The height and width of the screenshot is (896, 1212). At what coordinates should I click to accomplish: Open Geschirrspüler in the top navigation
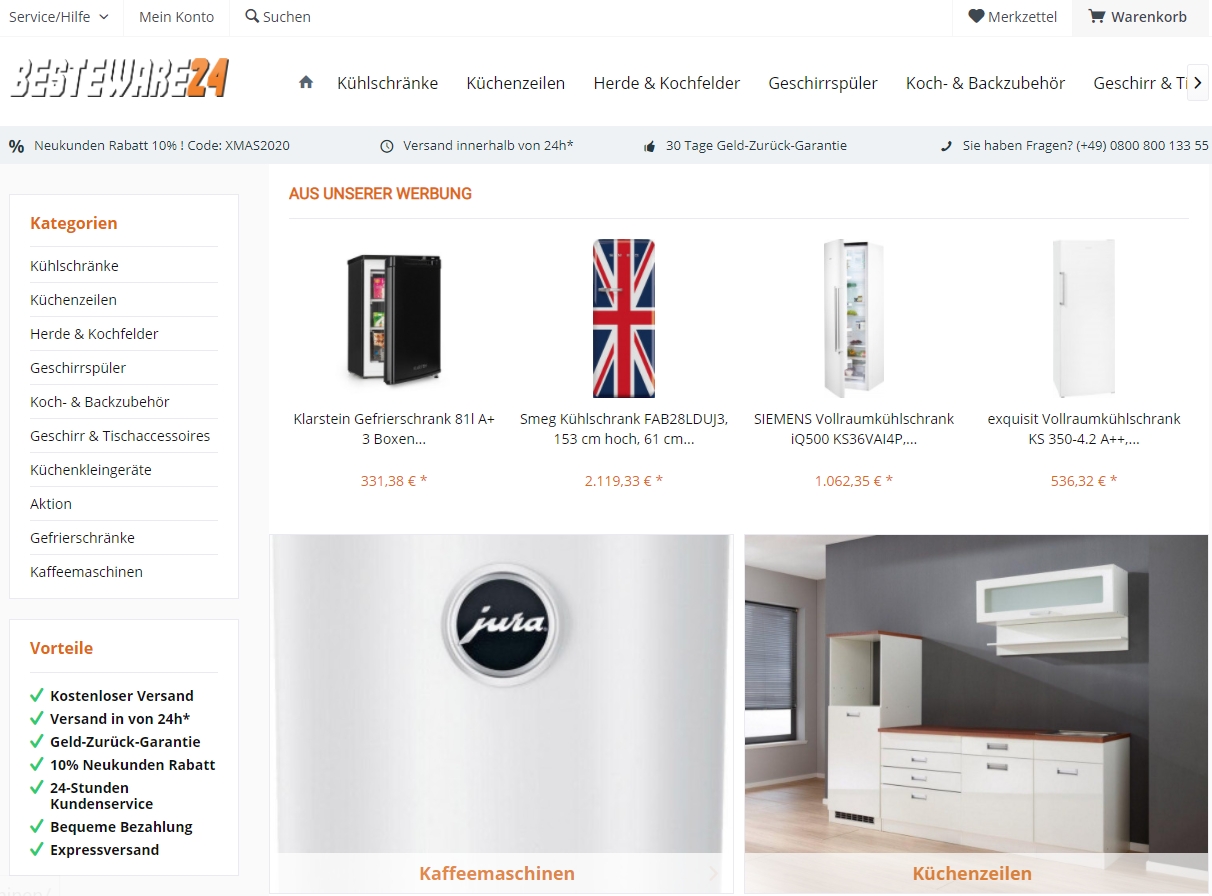(823, 83)
